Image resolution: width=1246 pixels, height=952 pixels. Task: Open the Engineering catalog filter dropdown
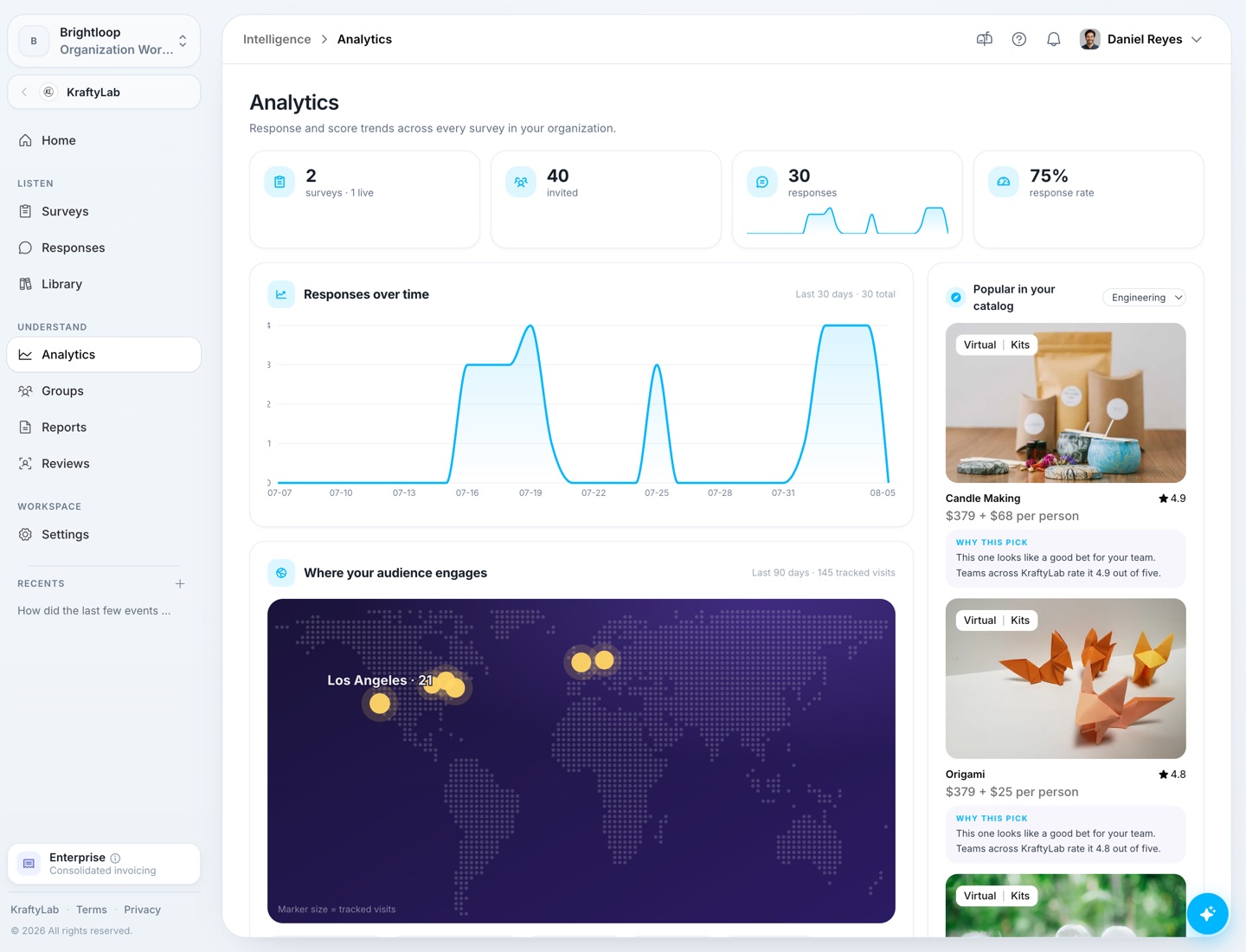click(x=1144, y=298)
